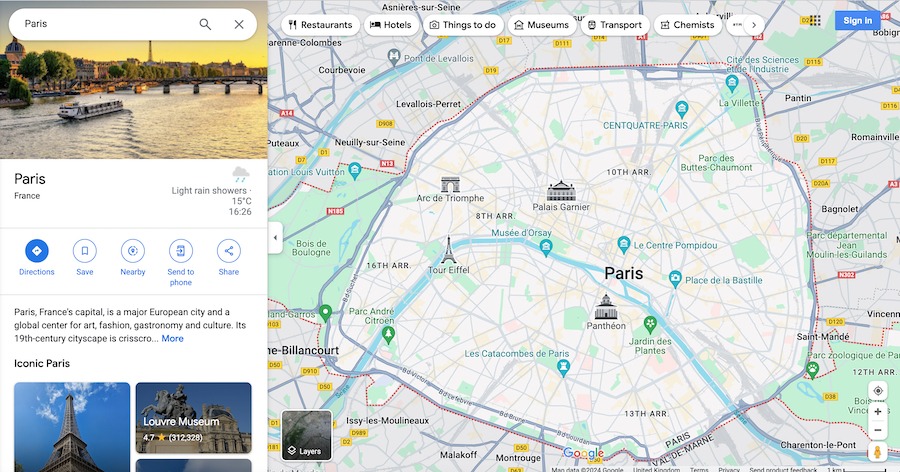Viewport: 900px width, 472px height.
Task: Select the CENTQUATRE-PARIS marker
Action: [x=681, y=108]
